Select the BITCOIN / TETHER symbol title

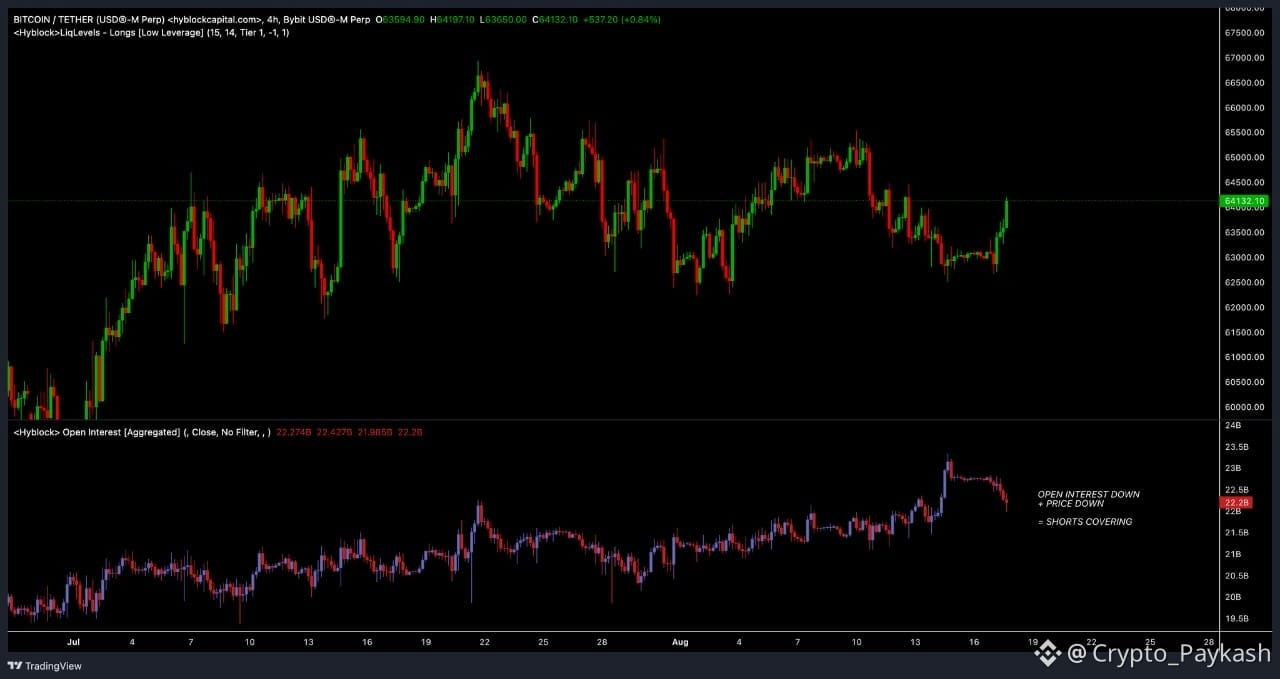pyautogui.click(x=88, y=20)
